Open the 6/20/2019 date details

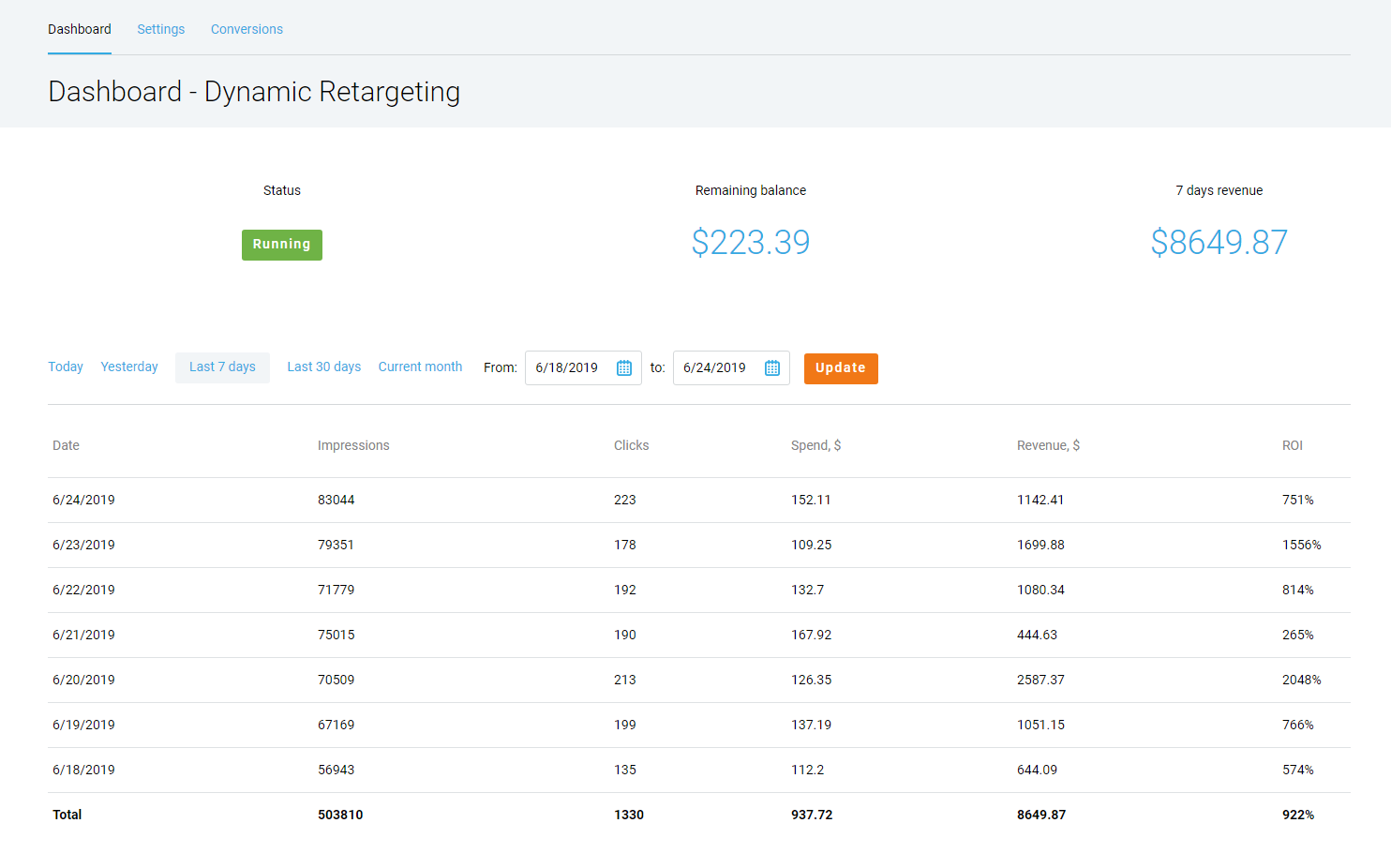pos(83,680)
